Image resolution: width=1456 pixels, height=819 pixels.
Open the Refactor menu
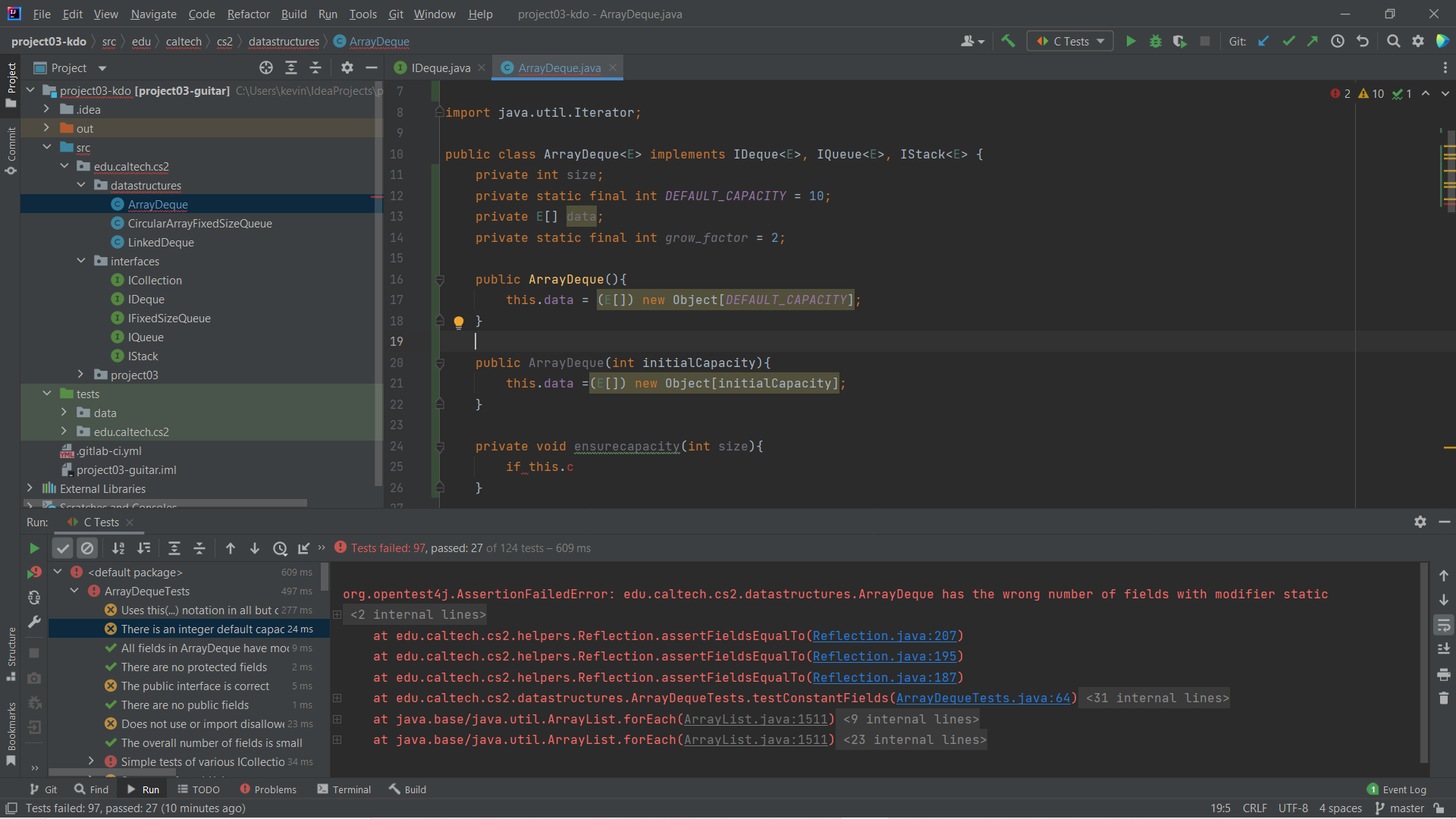(248, 14)
